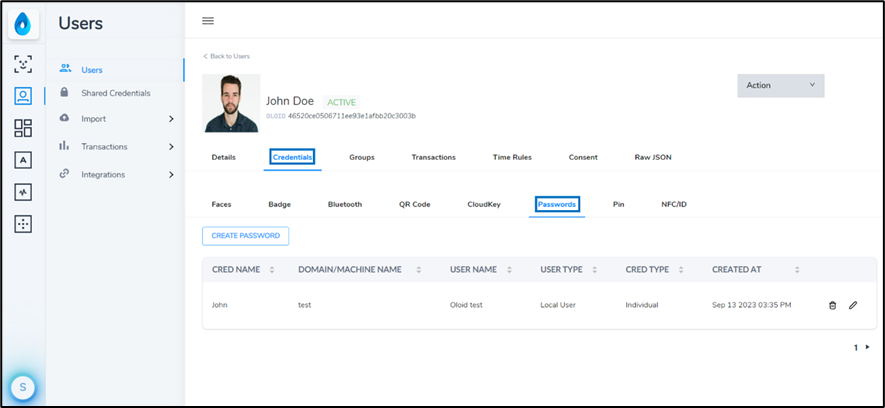Switch to the Details tab
Image resolution: width=885 pixels, height=408 pixels.
point(224,157)
